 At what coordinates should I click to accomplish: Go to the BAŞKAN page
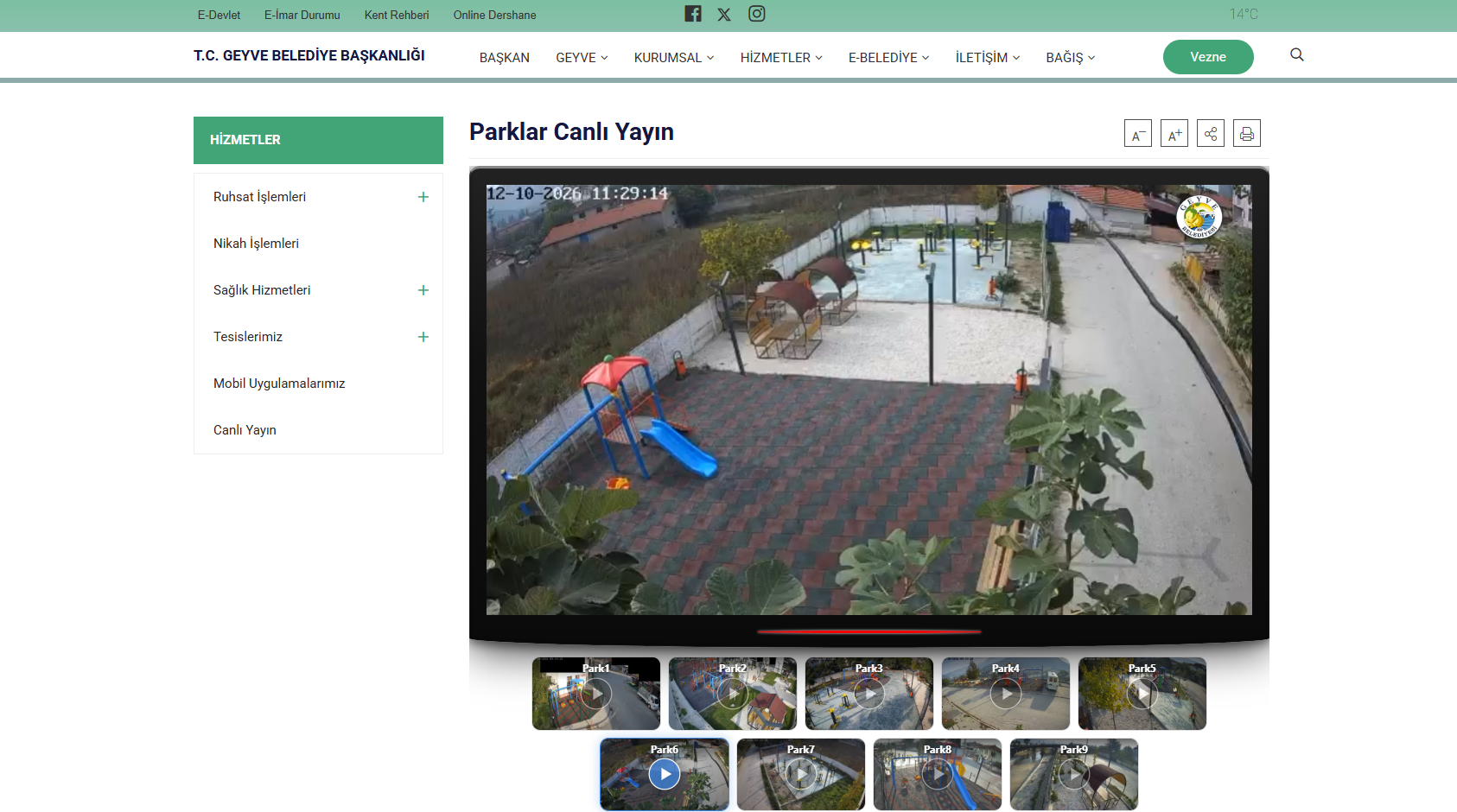click(x=505, y=58)
